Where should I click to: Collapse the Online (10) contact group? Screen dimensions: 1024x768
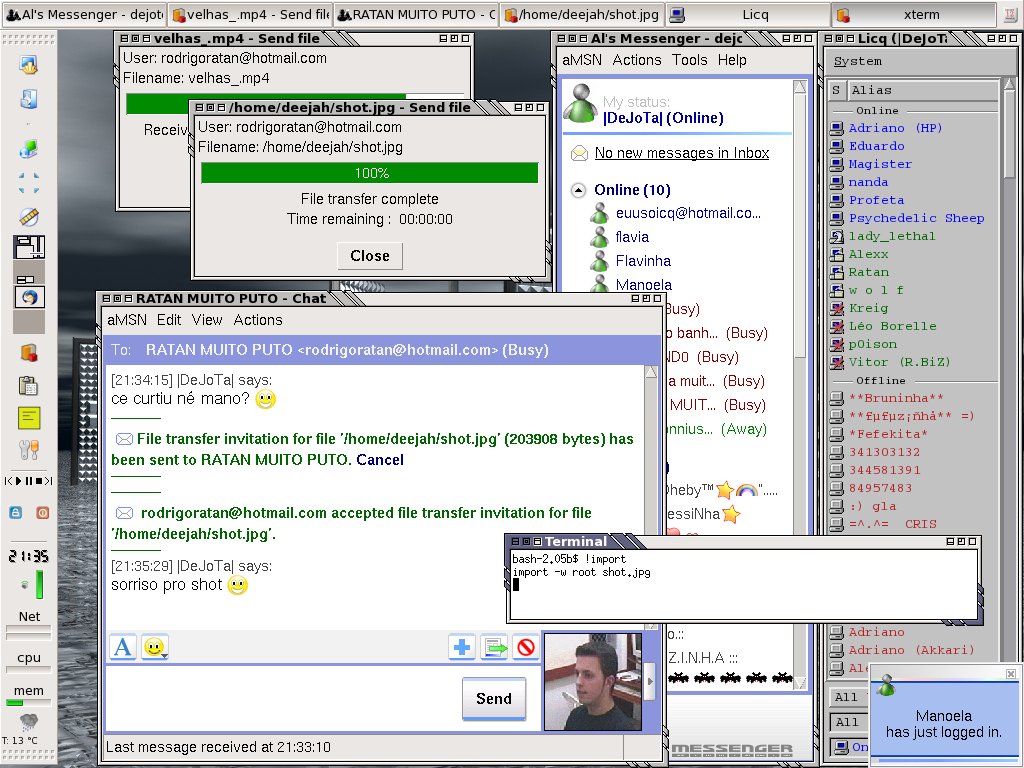click(578, 190)
